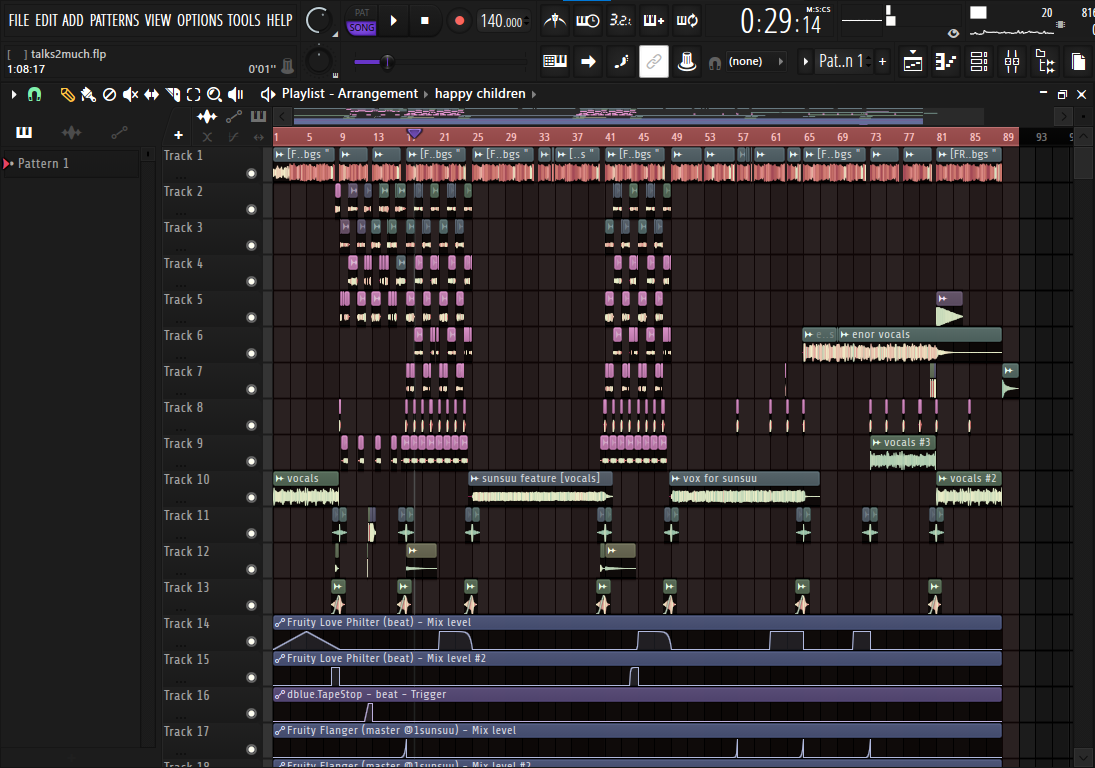Expand the arrow after 'Playlist - Arrangement'

(x=425, y=94)
